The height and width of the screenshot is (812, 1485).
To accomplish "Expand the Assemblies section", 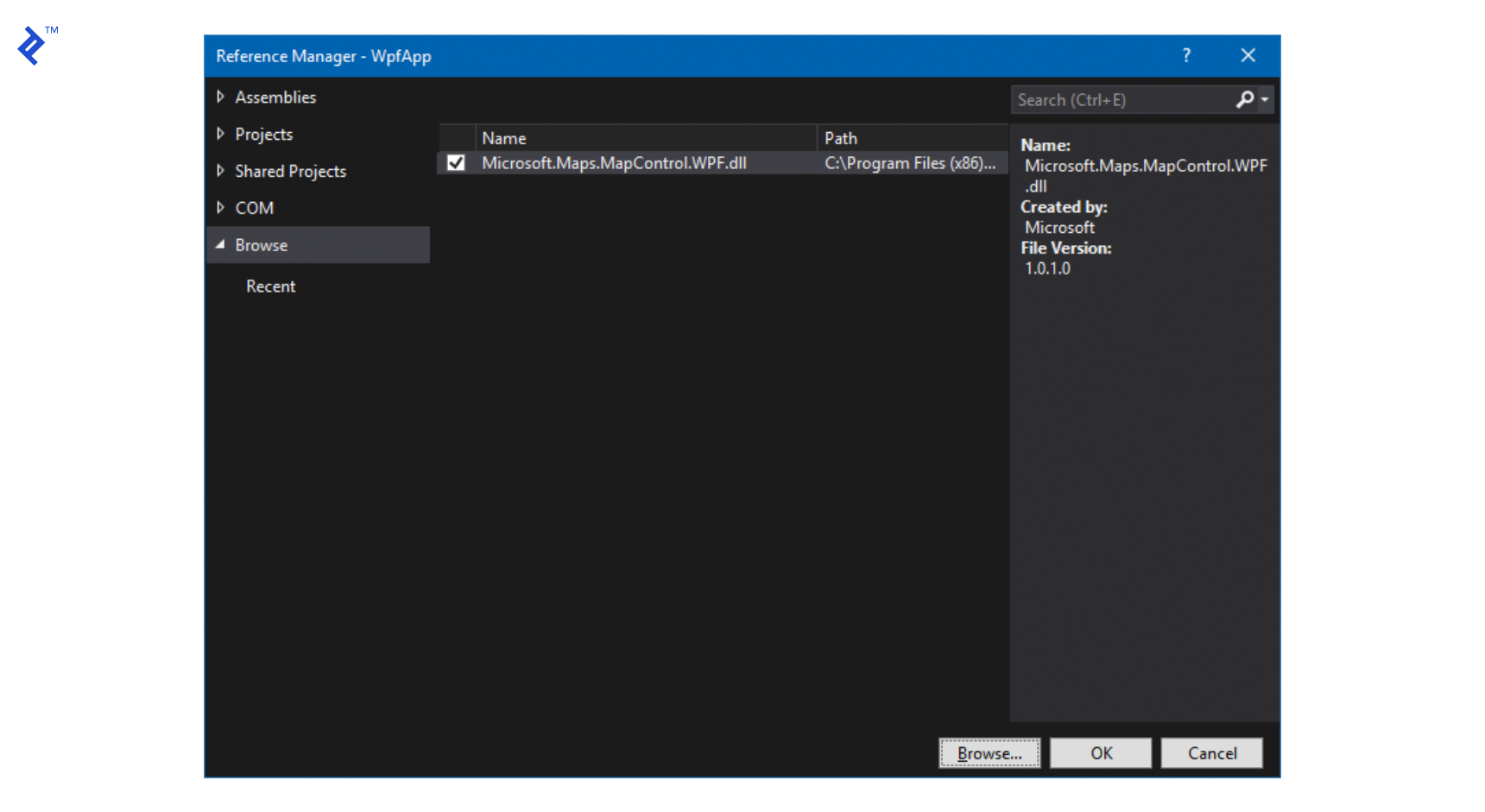I will (221, 97).
